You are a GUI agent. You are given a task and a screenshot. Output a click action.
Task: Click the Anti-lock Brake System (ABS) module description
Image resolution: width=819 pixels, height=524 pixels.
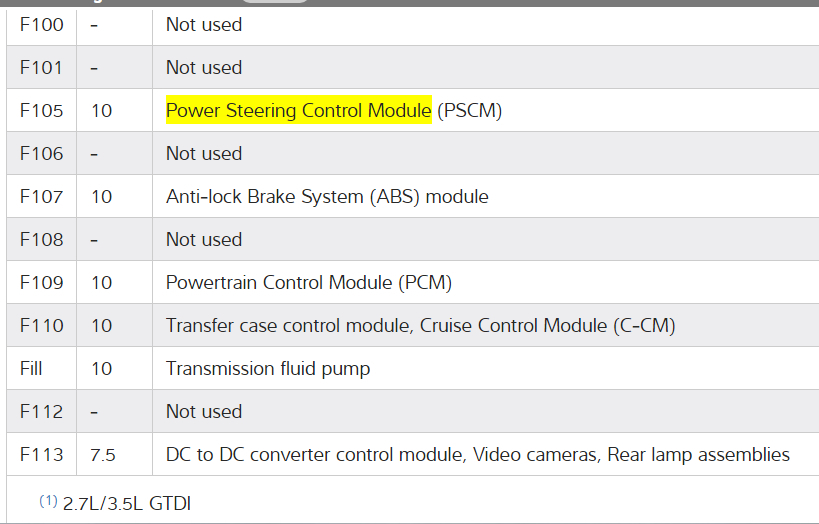(327, 197)
